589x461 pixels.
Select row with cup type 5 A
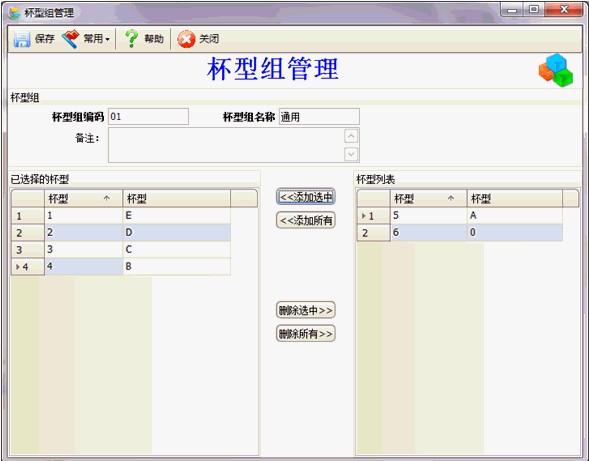(x=460, y=216)
